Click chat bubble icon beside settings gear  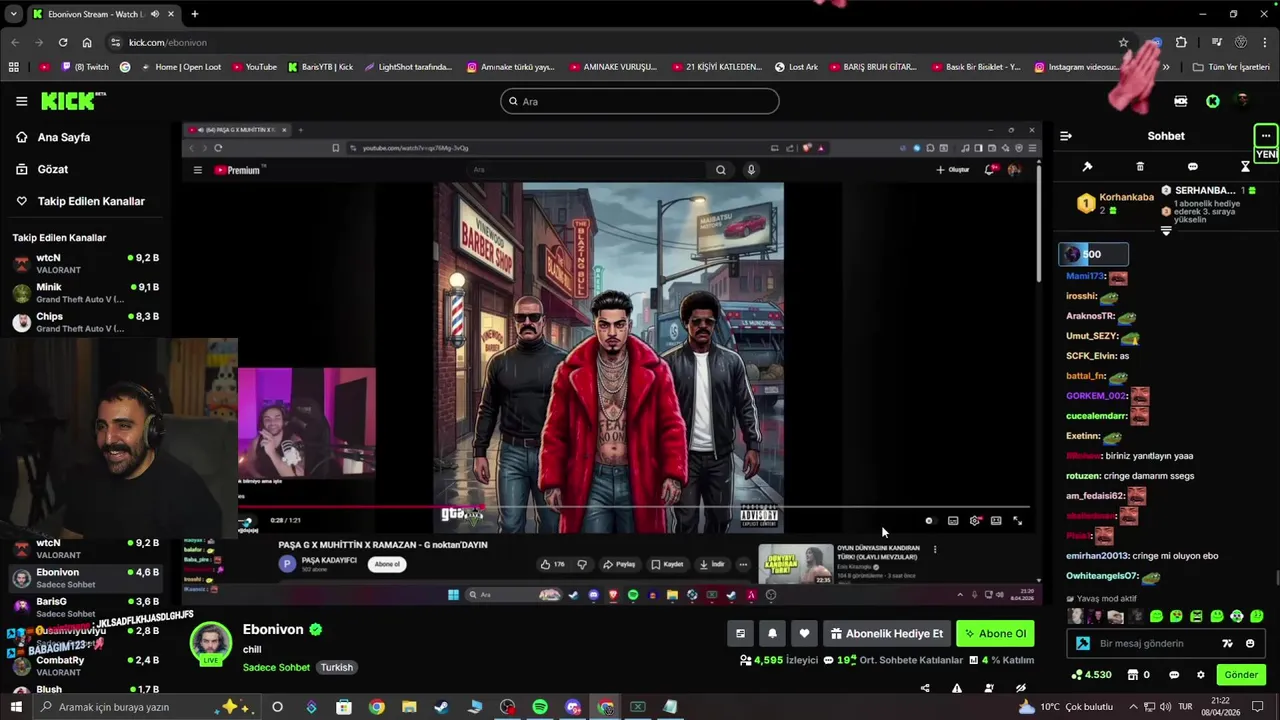pyautogui.click(x=1174, y=675)
